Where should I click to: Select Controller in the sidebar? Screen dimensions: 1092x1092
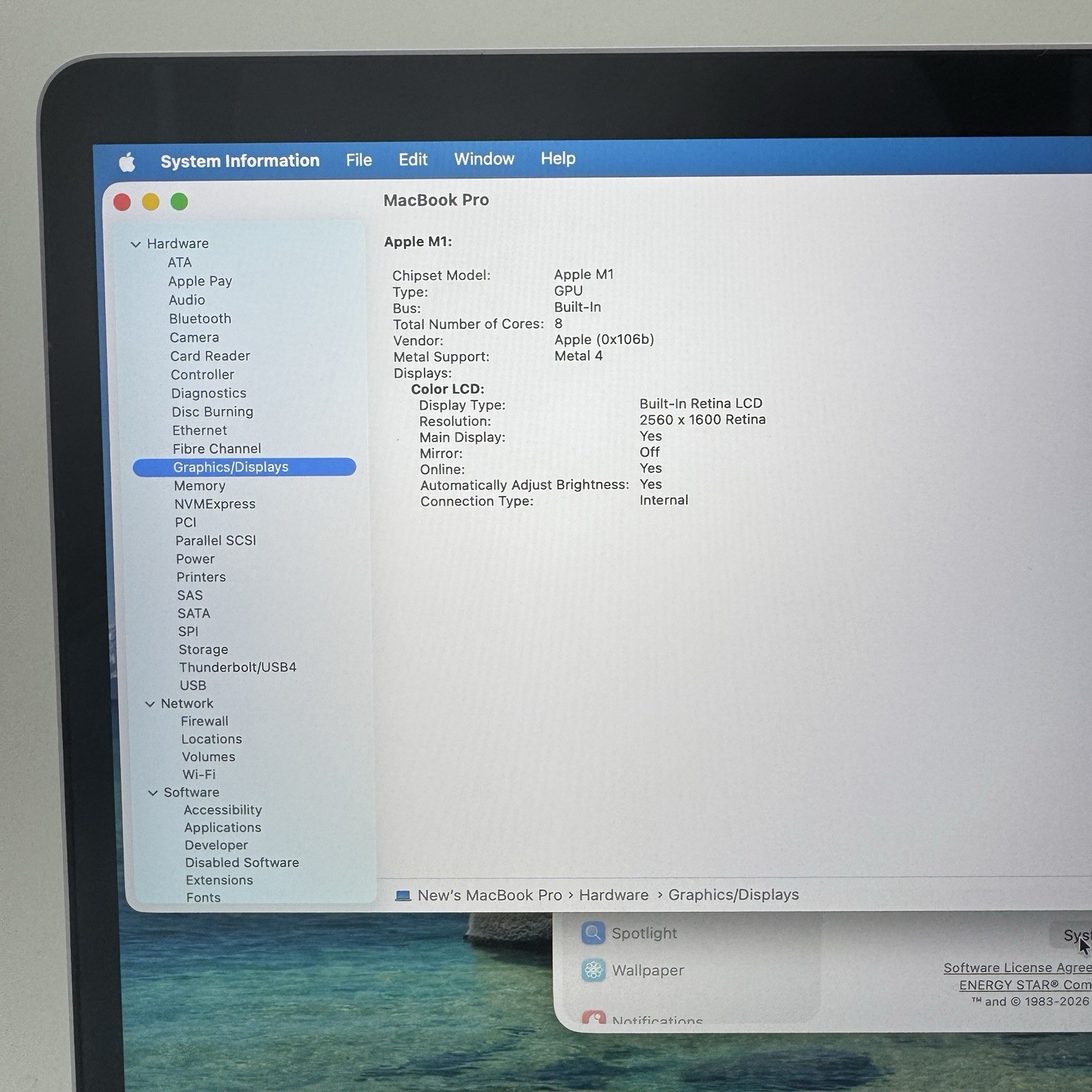203,375
